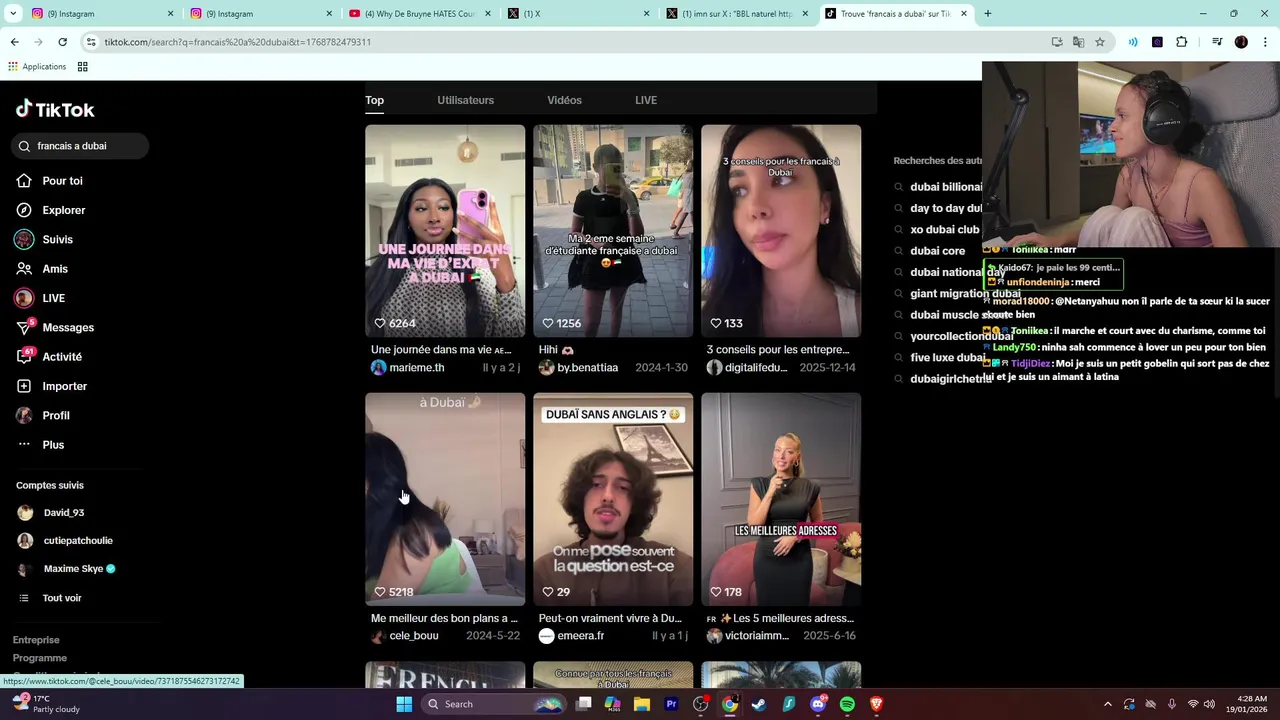Viewport: 1280px width, 720px height.
Task: Open the Activité notifications icon
Action: 24,356
